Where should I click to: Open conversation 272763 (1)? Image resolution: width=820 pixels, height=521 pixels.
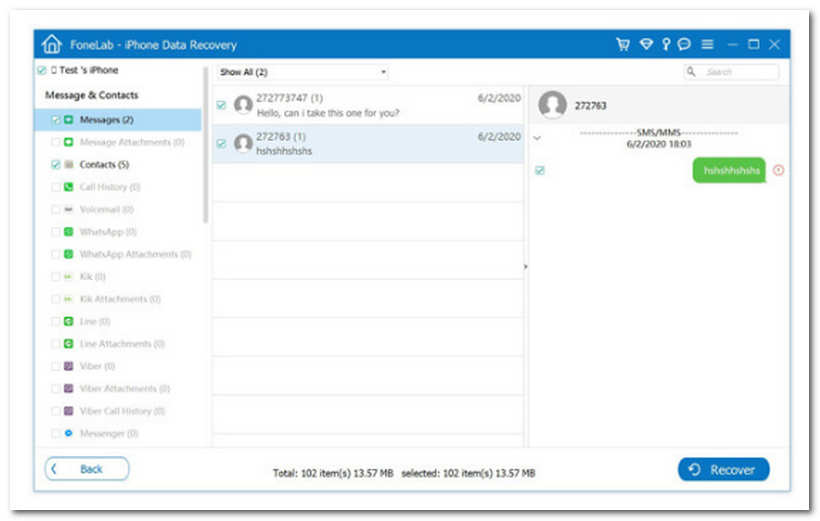pos(368,144)
